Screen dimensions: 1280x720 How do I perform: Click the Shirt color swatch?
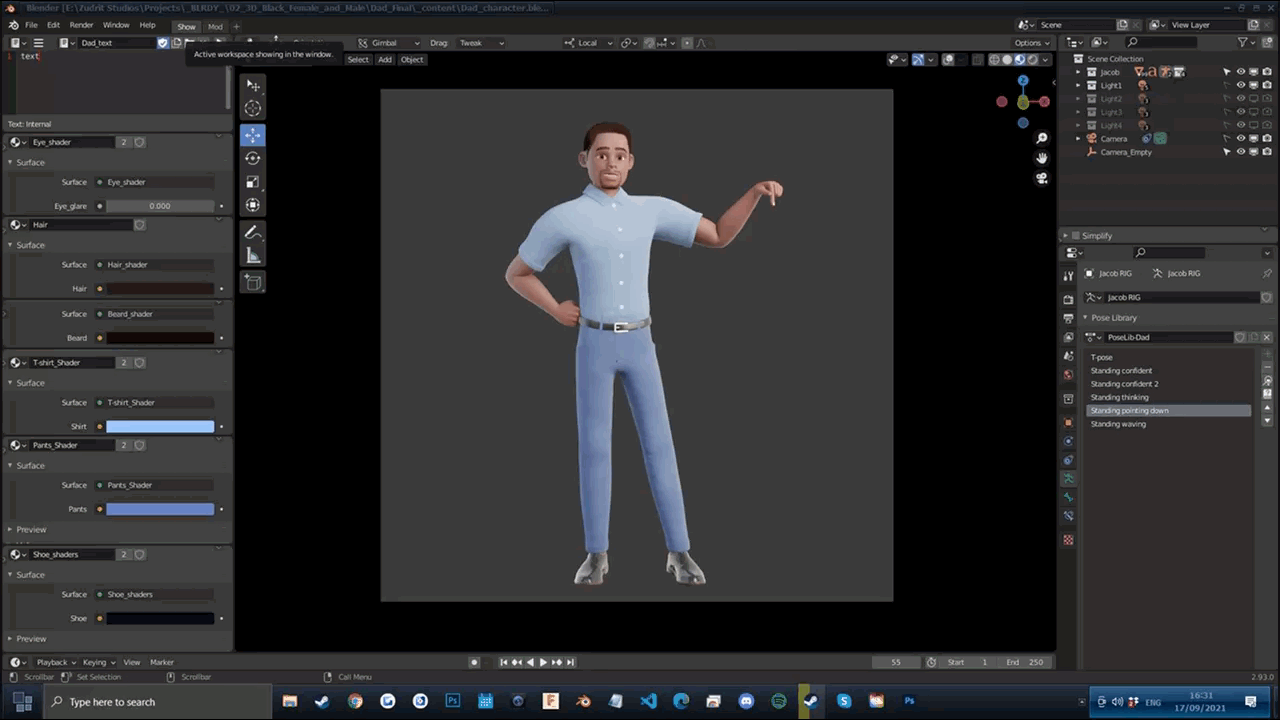click(160, 427)
